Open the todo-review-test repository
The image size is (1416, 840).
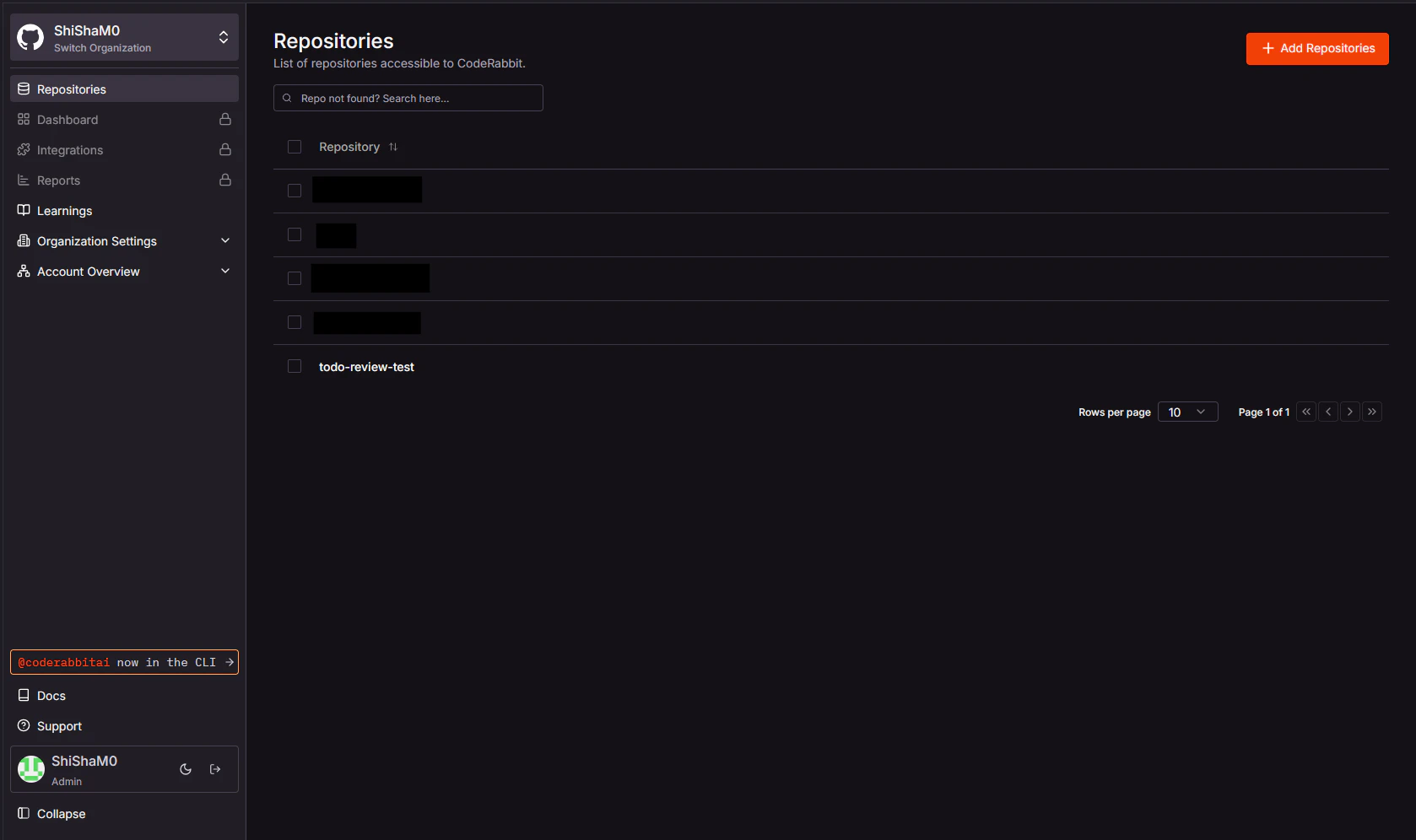point(366,367)
